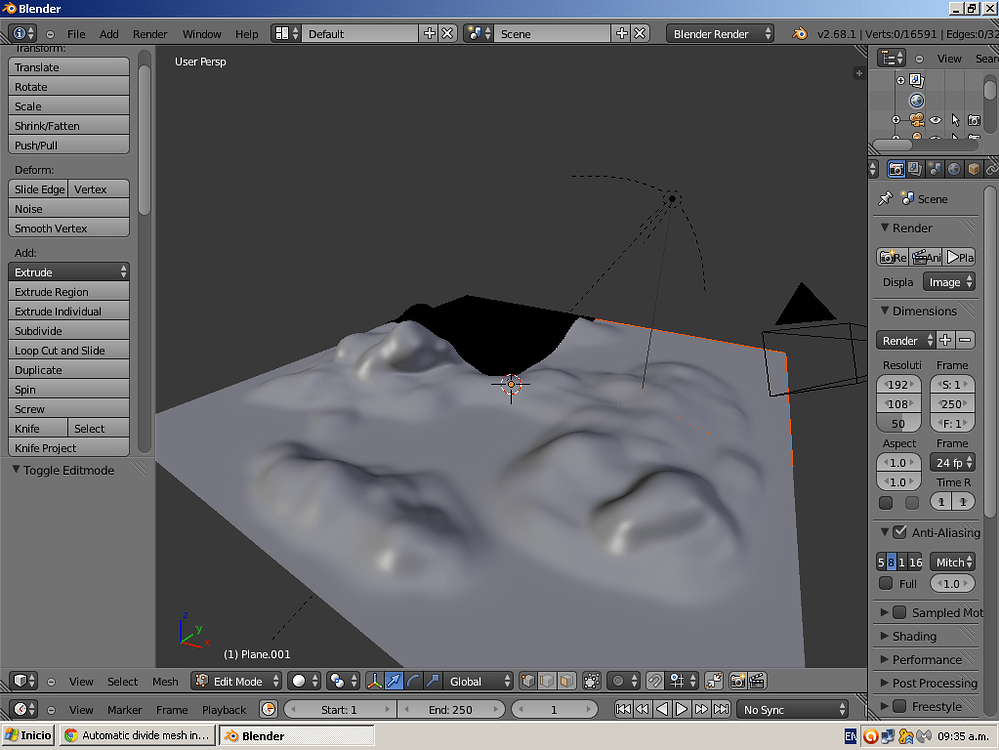Open the Display Image dropdown

pos(949,282)
